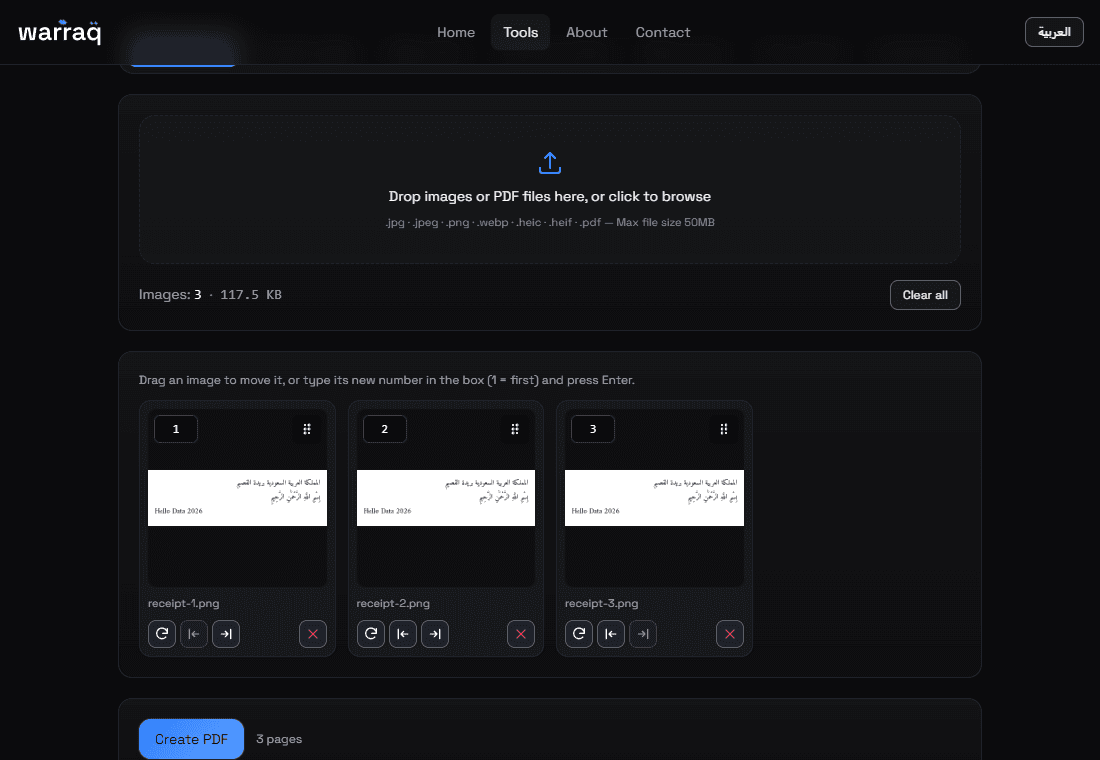Click the drag handle on the receipt-2.png card
Image resolution: width=1100 pixels, height=760 pixels.
pos(515,429)
